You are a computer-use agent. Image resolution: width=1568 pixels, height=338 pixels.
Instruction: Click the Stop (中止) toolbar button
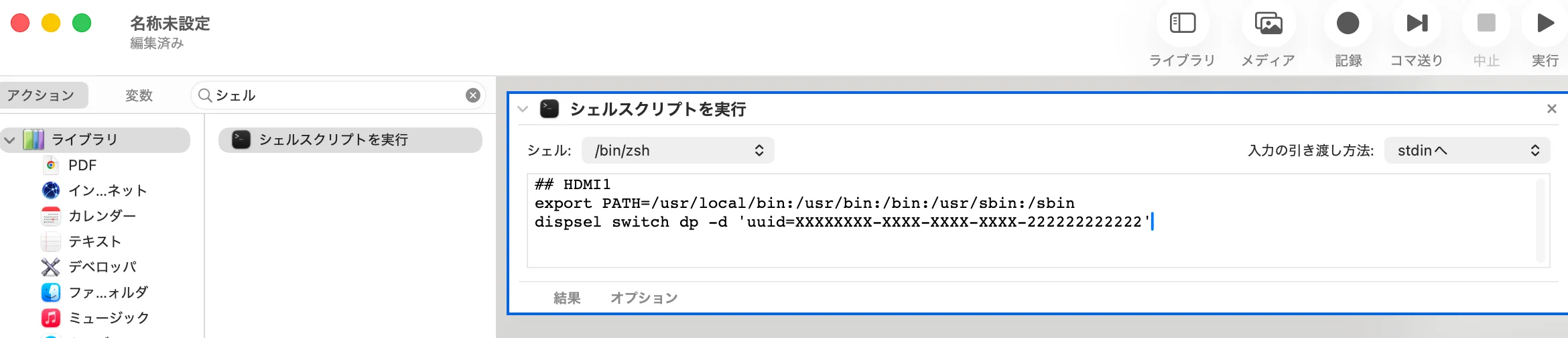point(1486,23)
